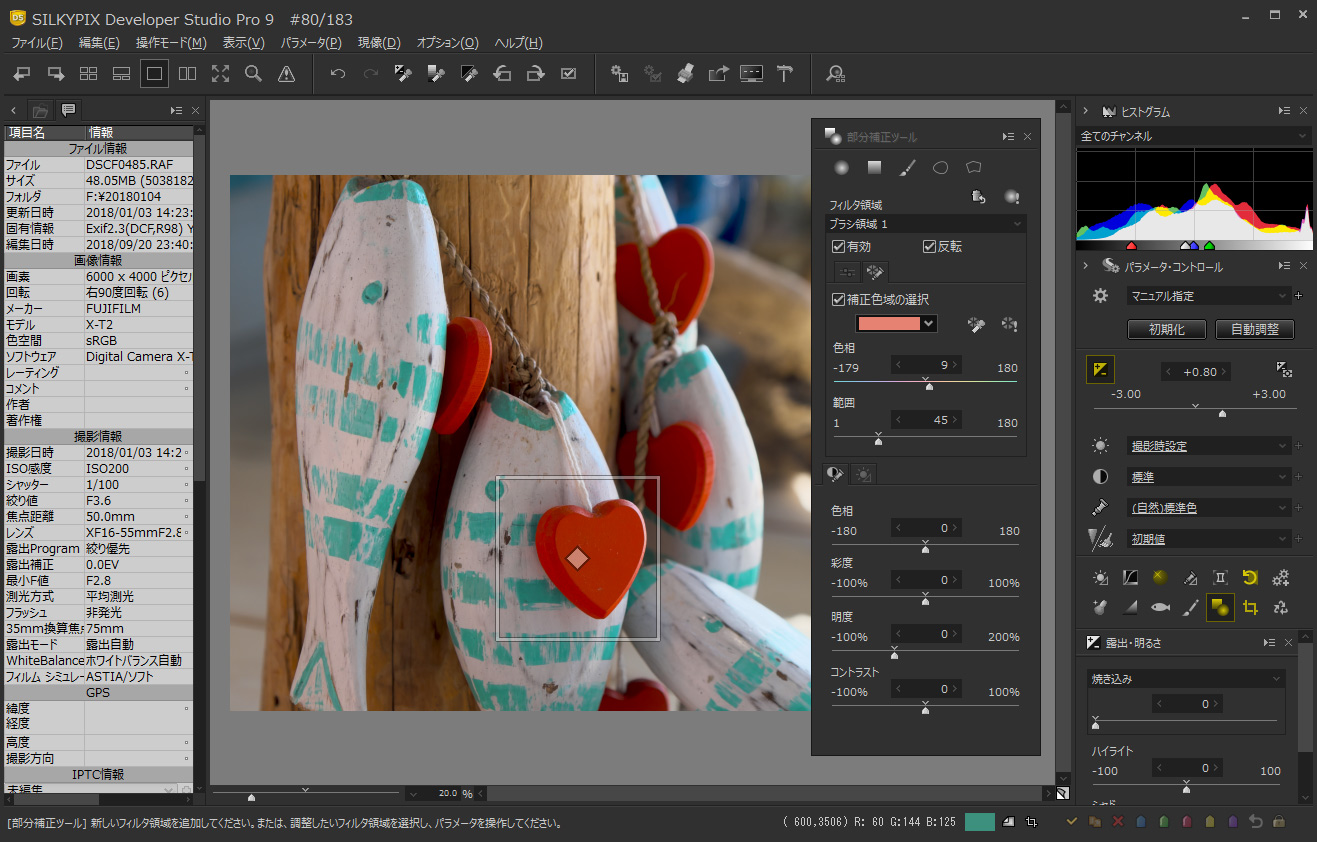
Task: Select the magnifier zoom tool
Action: (x=253, y=73)
